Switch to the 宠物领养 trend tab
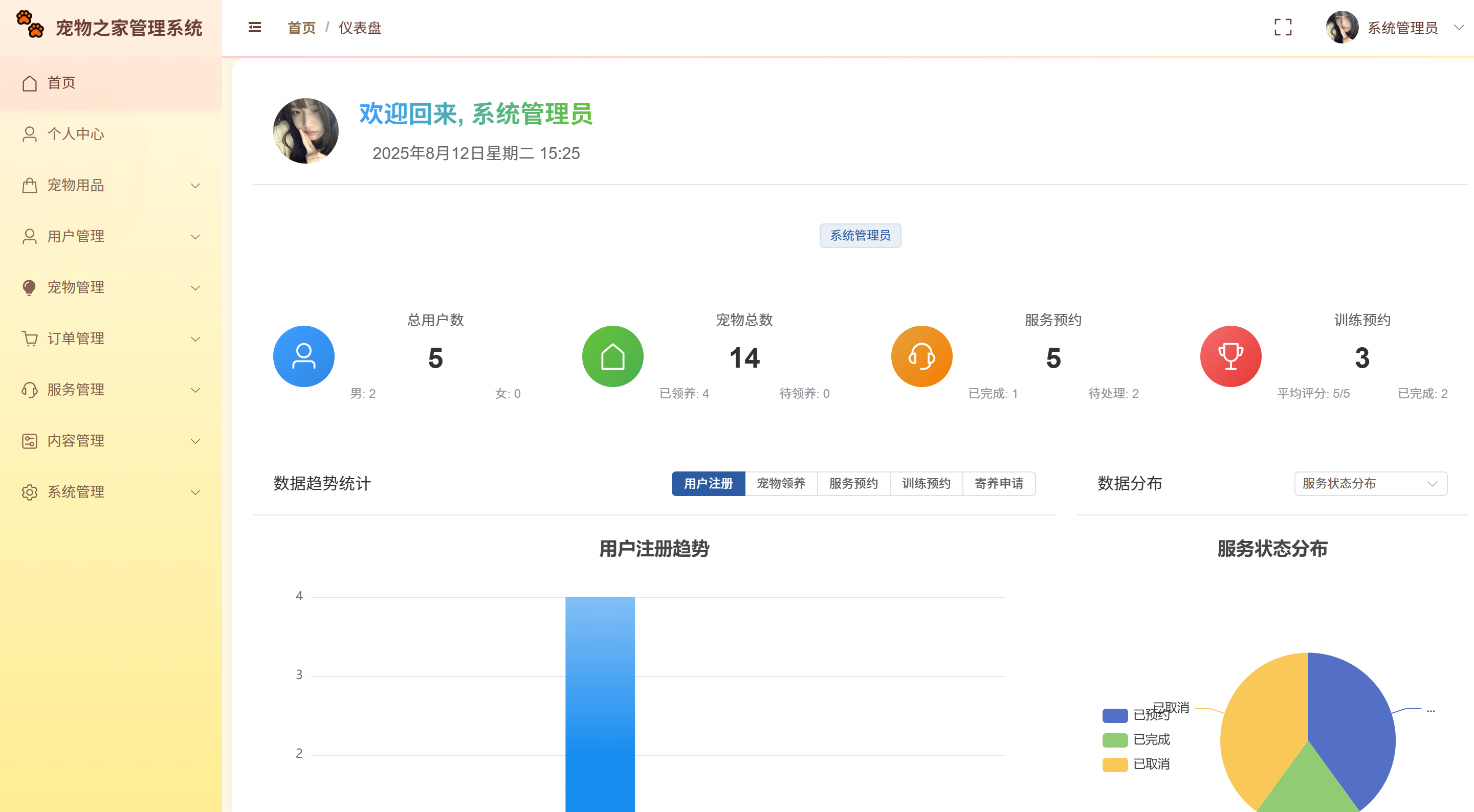This screenshot has height=812, width=1474. tap(781, 483)
